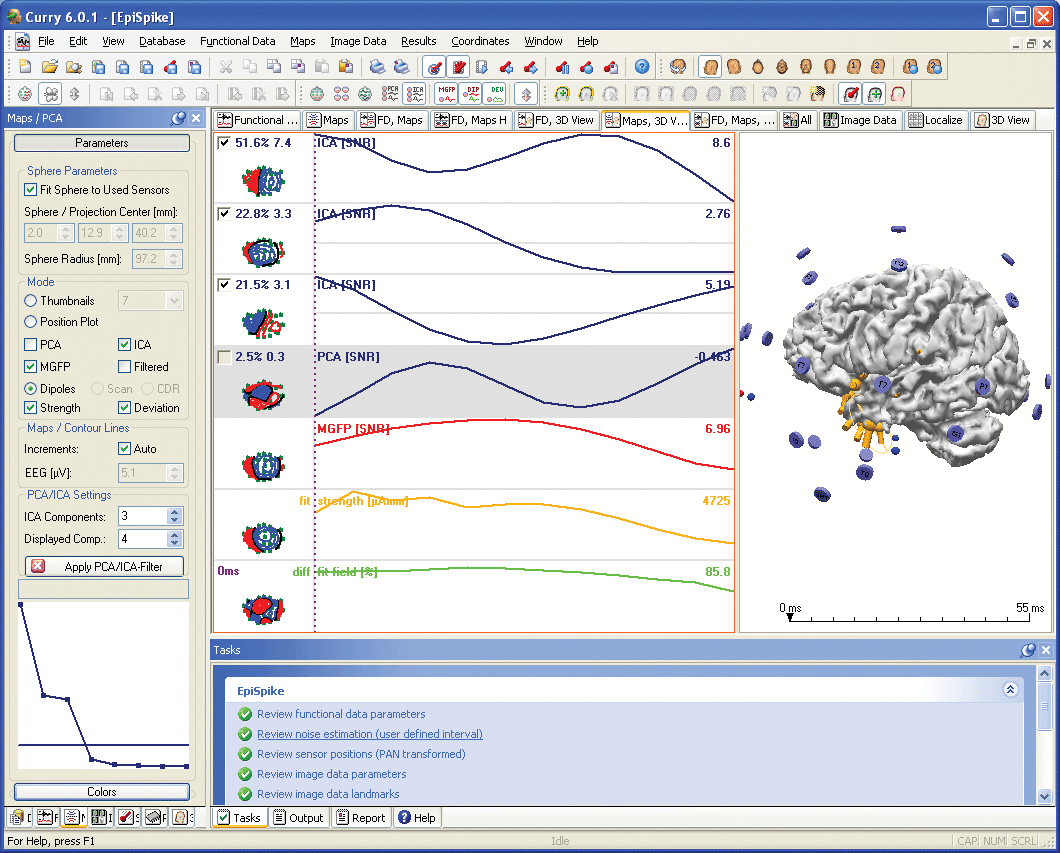Image resolution: width=1060 pixels, height=853 pixels.
Task: Open the Thumbnails count dropdown
Action: (175, 300)
